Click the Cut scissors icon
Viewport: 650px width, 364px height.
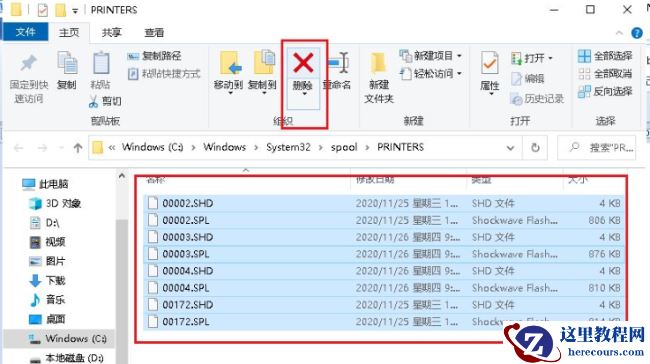tap(93, 101)
